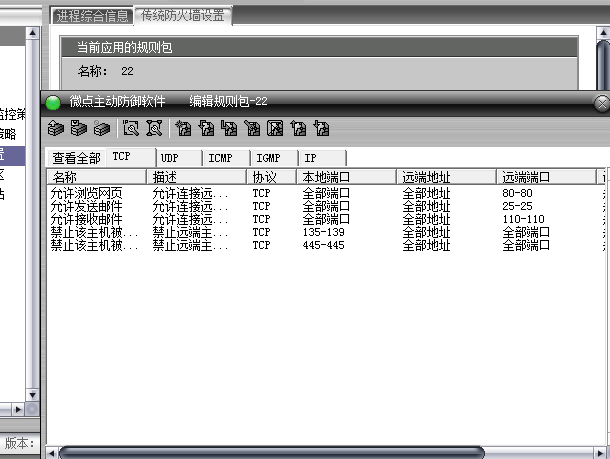The height and width of the screenshot is (459, 610).
Task: Click the framed delete rule icon
Action: click(x=275, y=128)
